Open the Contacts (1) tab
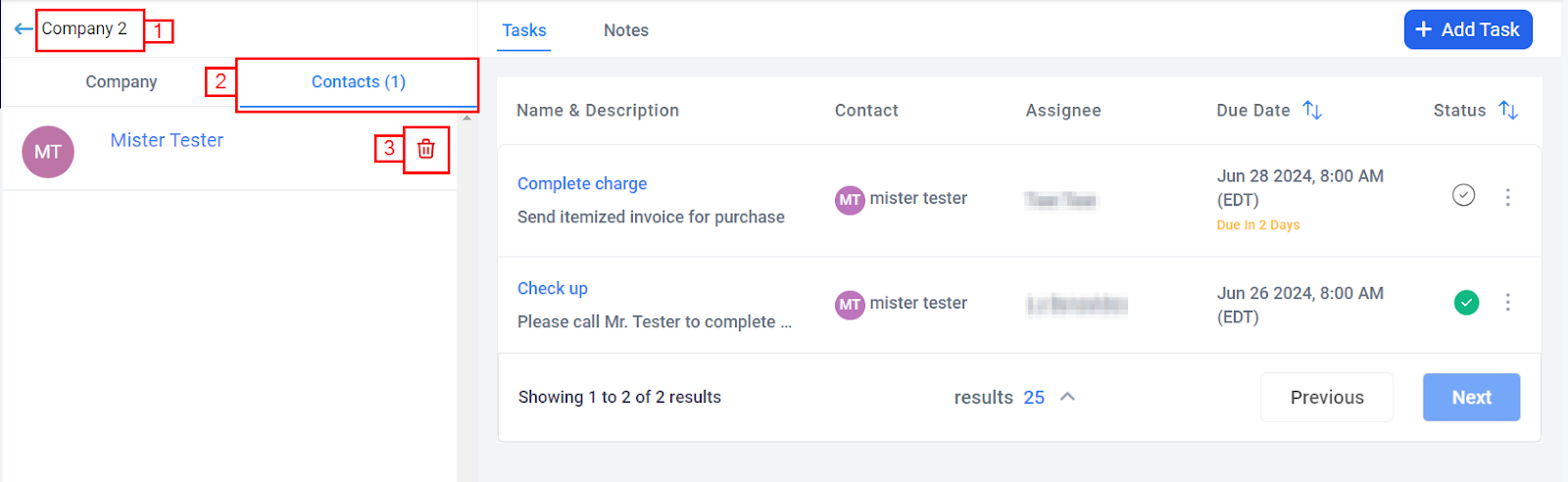 coord(358,82)
